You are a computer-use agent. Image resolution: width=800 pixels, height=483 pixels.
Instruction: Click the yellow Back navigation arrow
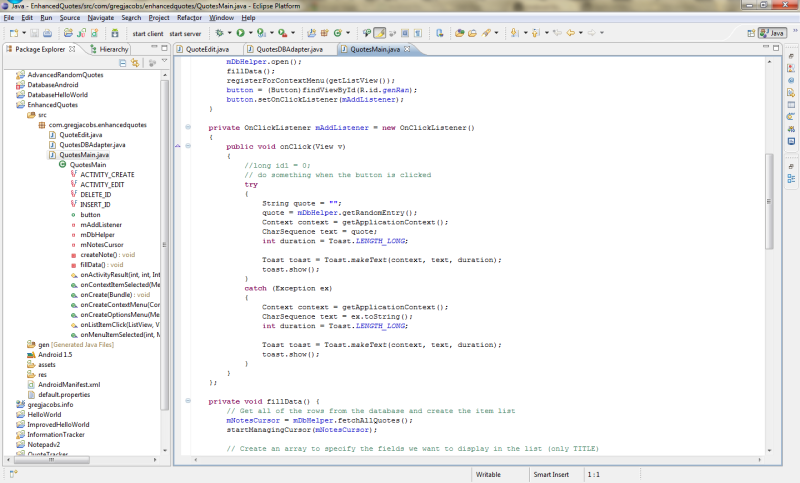[571, 33]
